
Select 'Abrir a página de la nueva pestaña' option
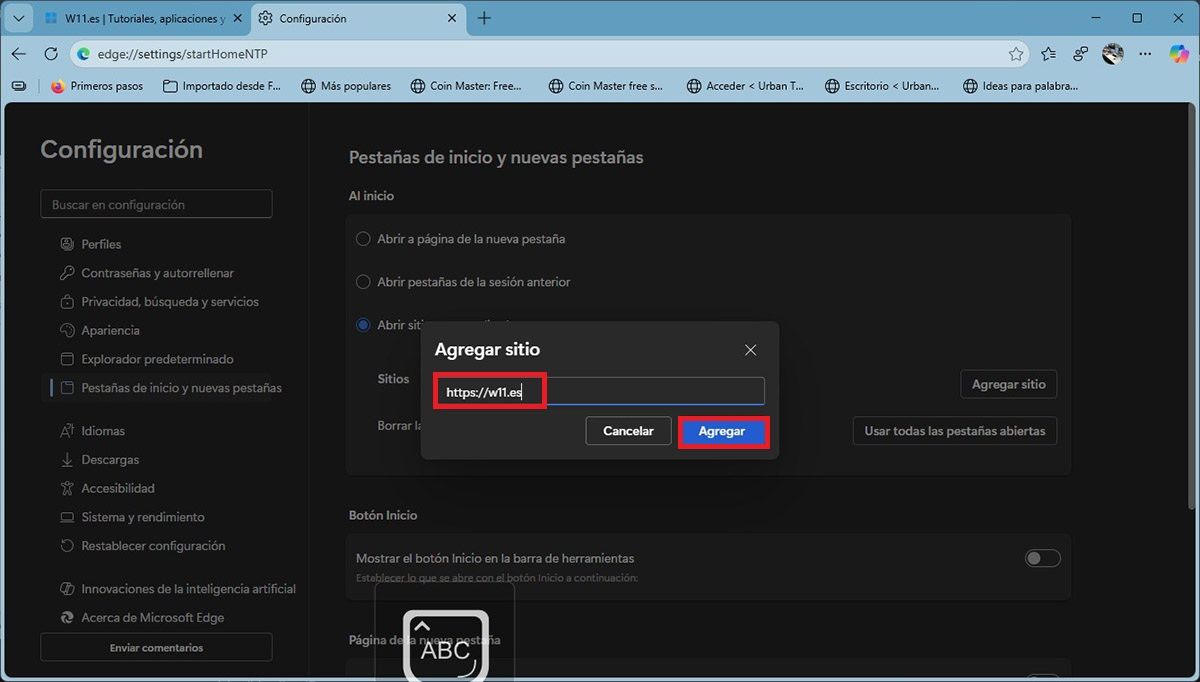(364, 239)
